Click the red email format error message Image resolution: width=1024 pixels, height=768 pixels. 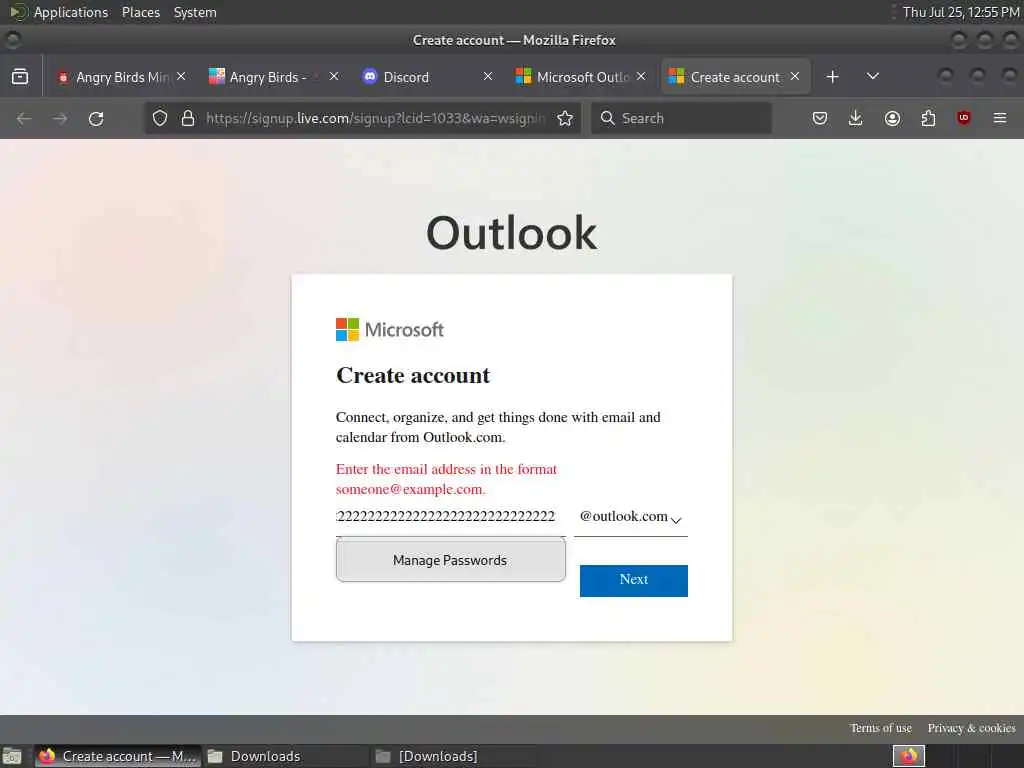446,479
